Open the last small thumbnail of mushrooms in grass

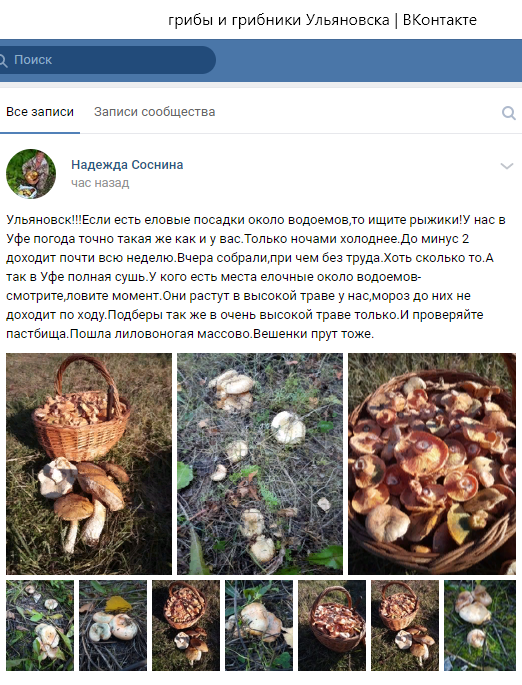pos(480,626)
